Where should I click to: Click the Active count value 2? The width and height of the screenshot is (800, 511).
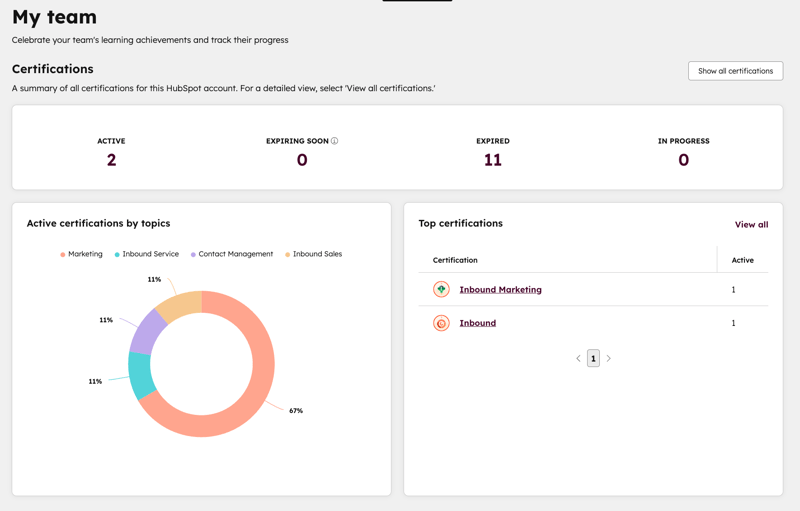click(x=111, y=160)
